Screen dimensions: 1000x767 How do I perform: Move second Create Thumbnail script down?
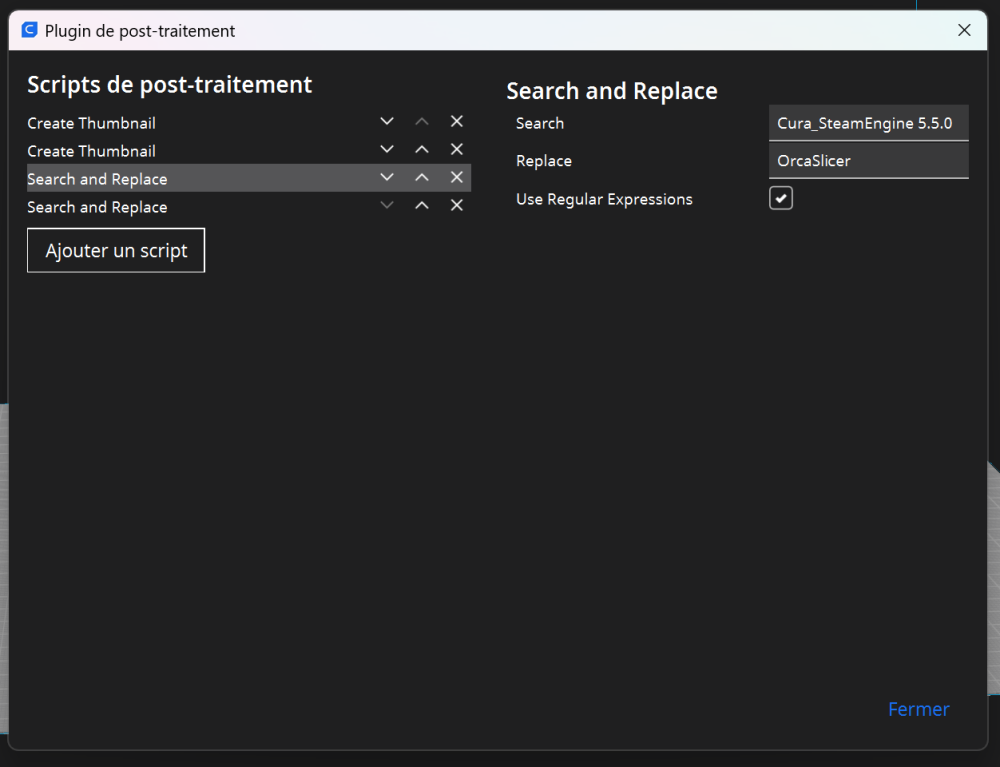tap(387, 150)
